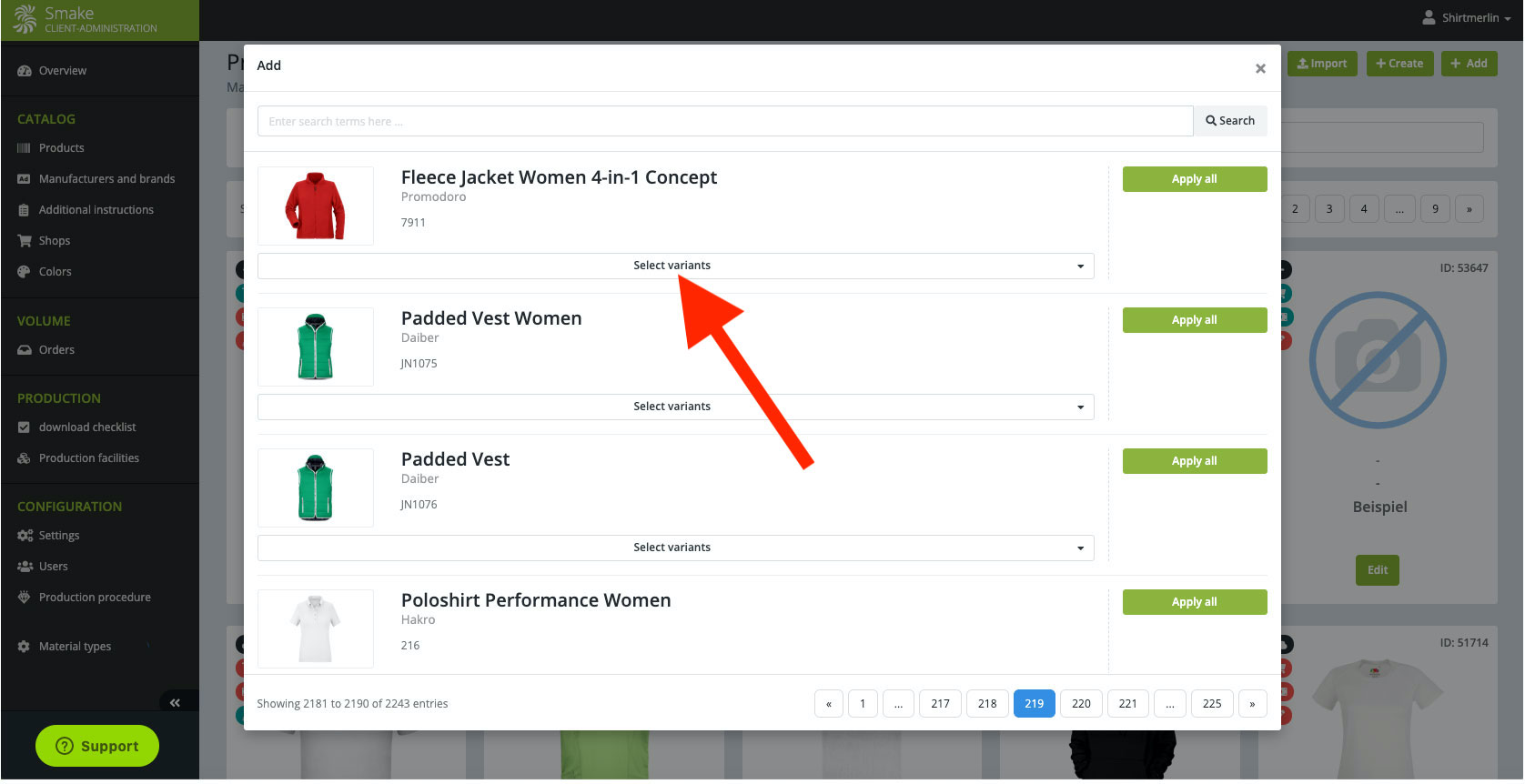Collapse sidebar with double chevron
The image size is (1525, 784).
click(x=175, y=703)
